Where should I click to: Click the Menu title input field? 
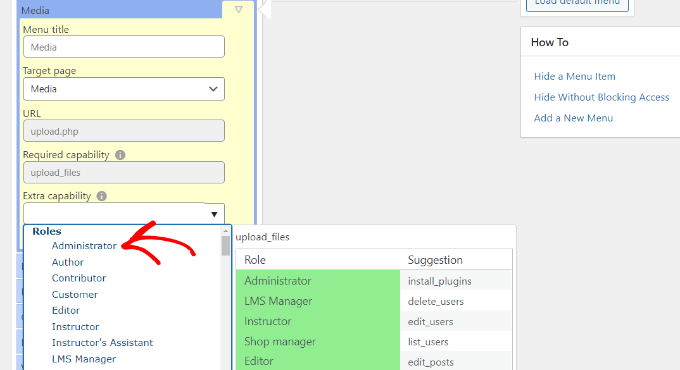pos(124,47)
